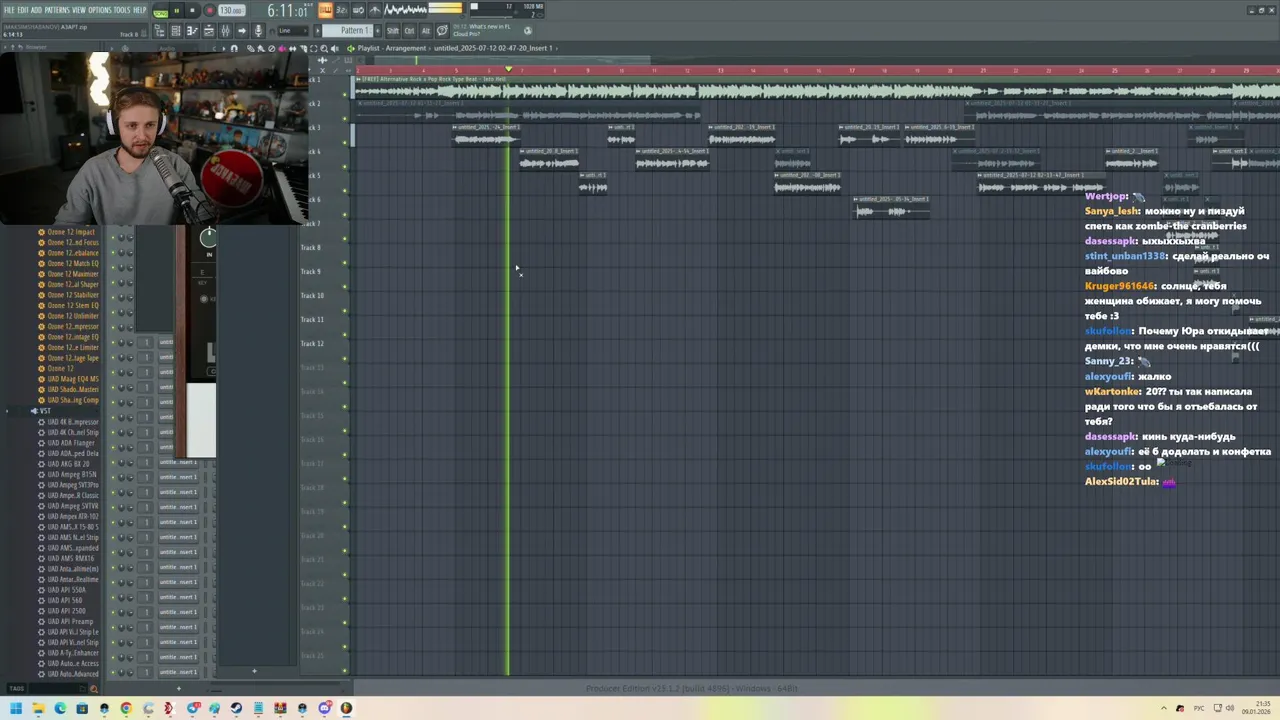
Task: Select the Slice tool in playlist toolbar
Action: [x=303, y=48]
